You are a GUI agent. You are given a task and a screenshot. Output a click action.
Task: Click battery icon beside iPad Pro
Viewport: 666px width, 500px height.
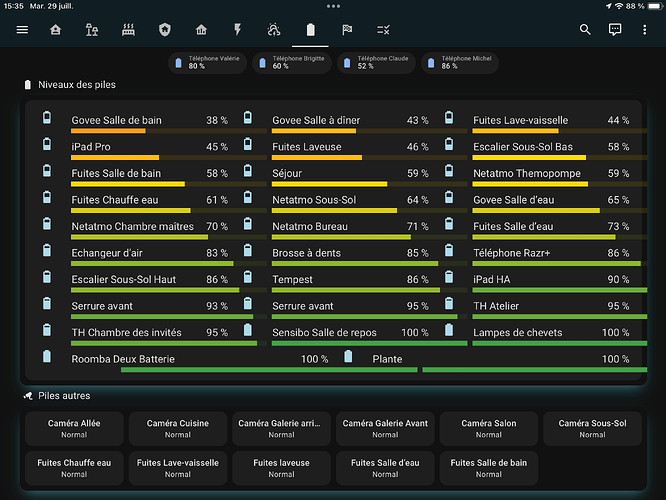coord(47,144)
